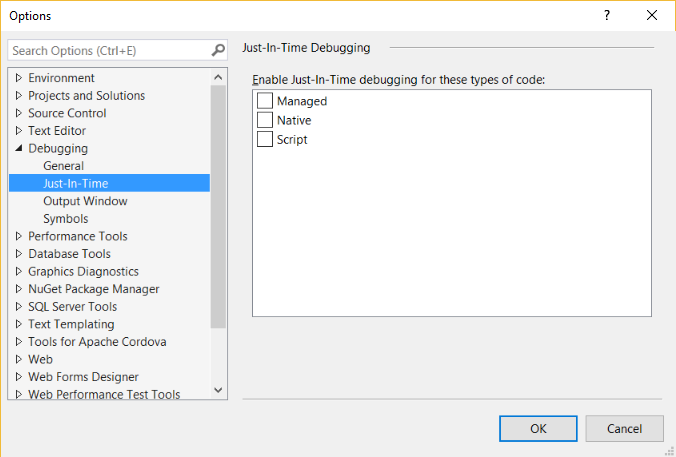Expand the Environment tree node
This screenshot has height=457, width=676.
(x=19, y=78)
